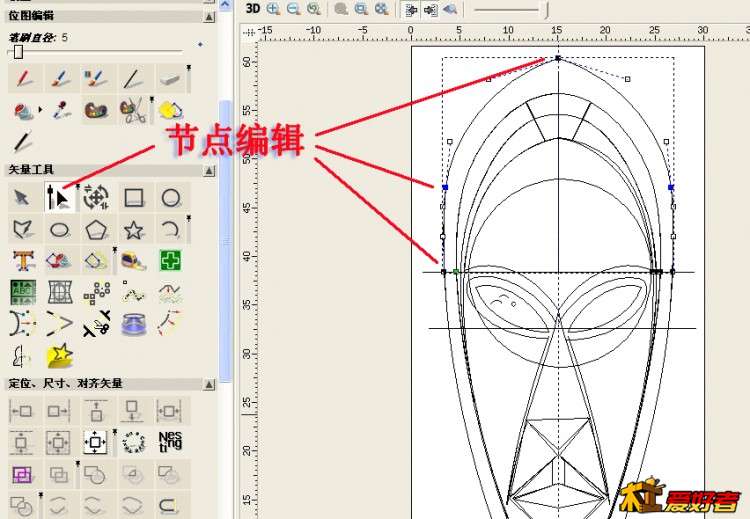The height and width of the screenshot is (519, 750).
Task: Choose the selective color paint brush
Action: click(x=97, y=78)
